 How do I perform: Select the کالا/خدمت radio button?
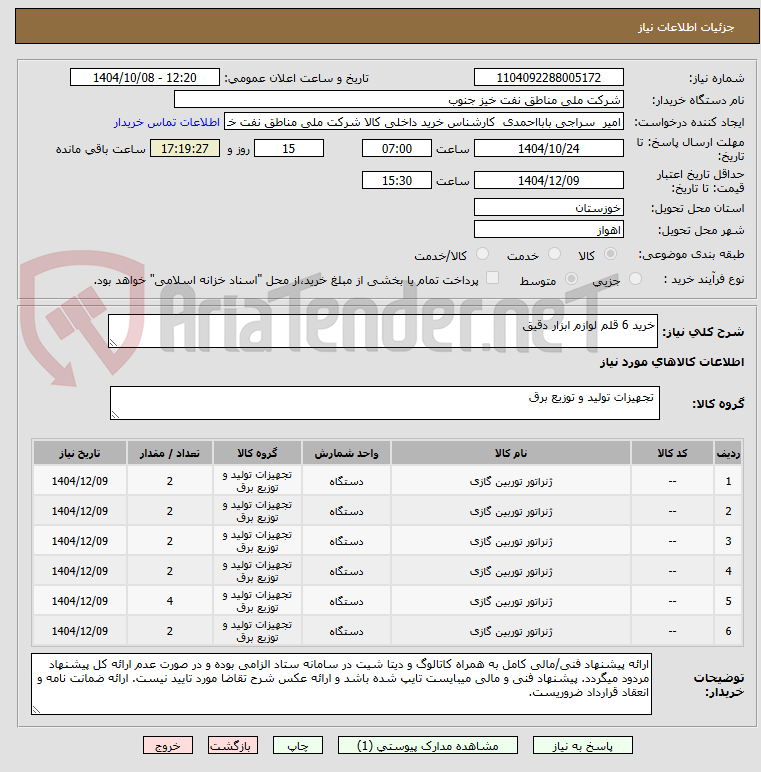coord(482,254)
